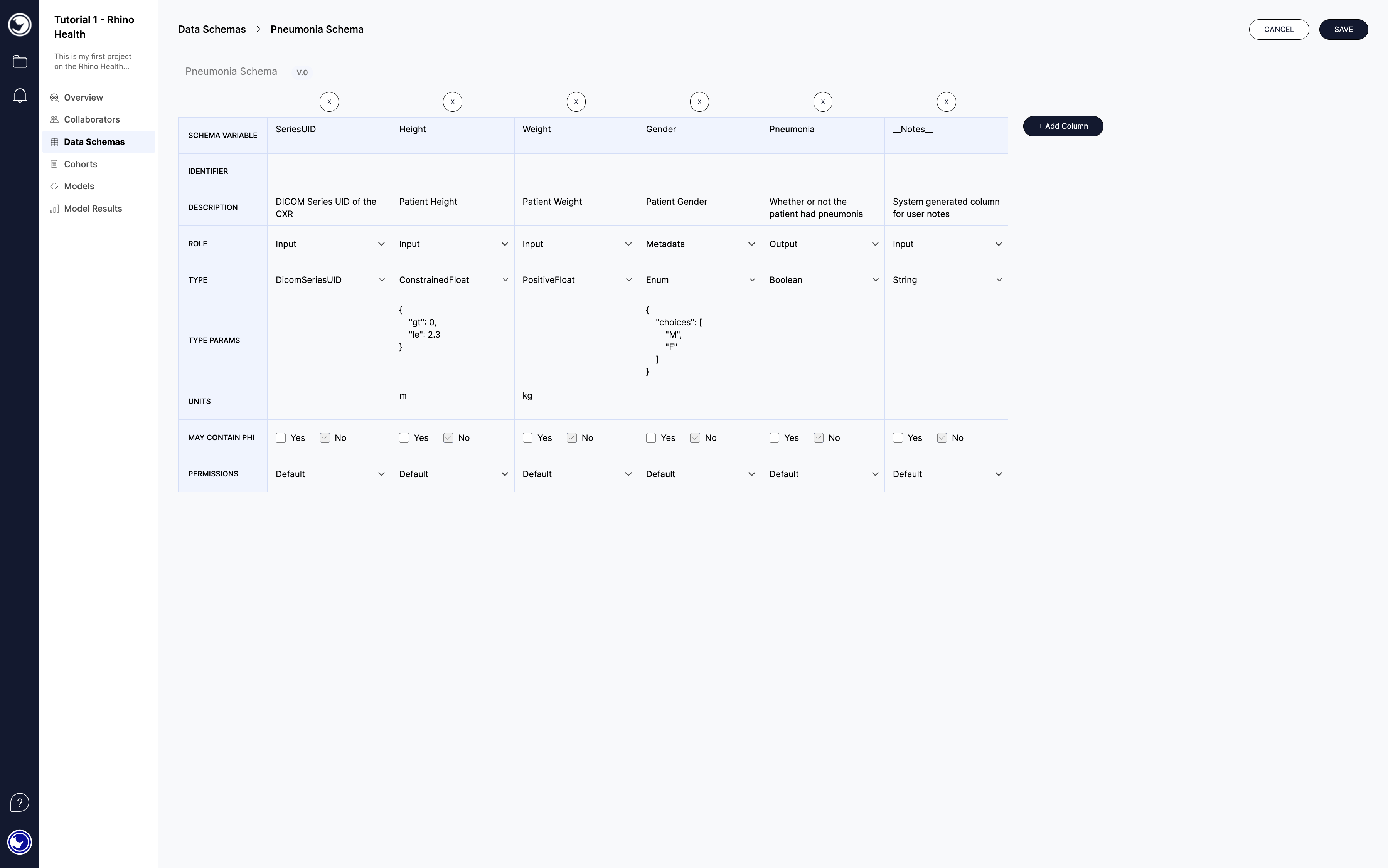Go to the Overview page
This screenshot has width=1388, height=868.
point(99,98)
